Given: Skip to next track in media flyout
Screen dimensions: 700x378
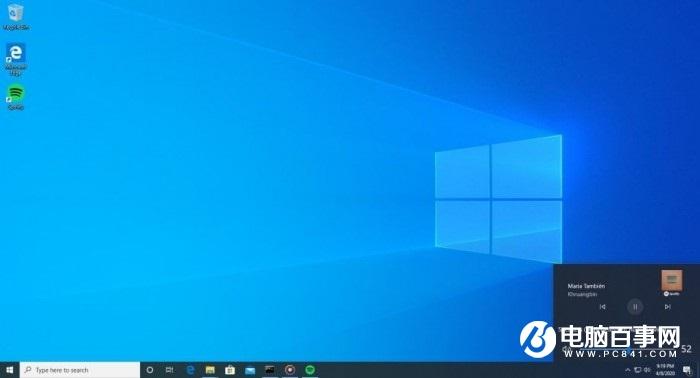Looking at the screenshot, I should point(667,307).
